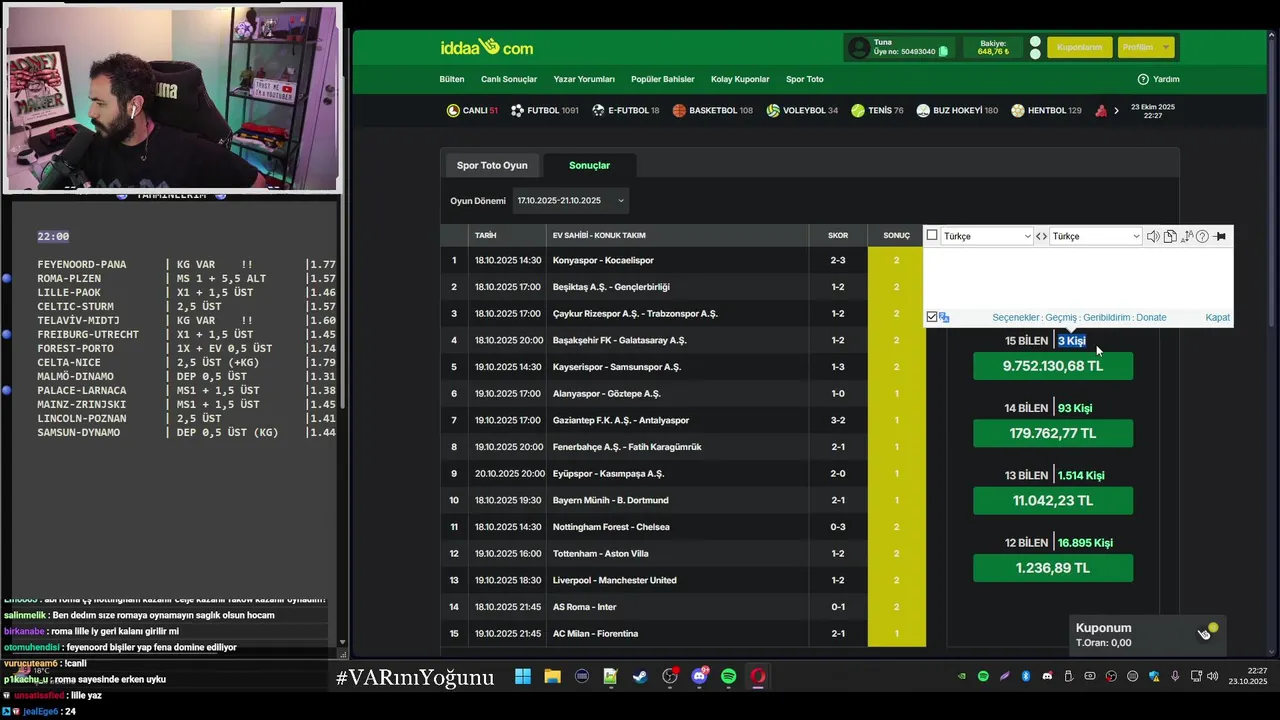Show more sports with right chevron
The width and height of the screenshot is (1280, 720).
pos(1116,110)
